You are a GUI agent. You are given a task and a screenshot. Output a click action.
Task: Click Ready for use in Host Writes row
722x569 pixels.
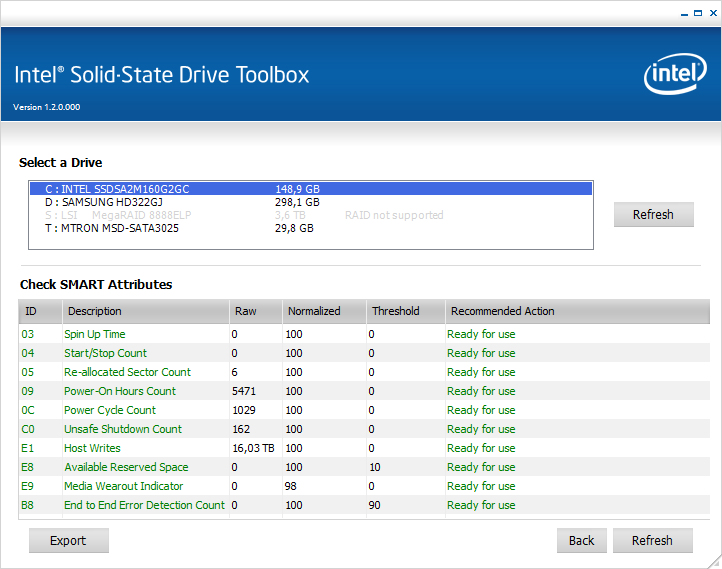point(481,448)
